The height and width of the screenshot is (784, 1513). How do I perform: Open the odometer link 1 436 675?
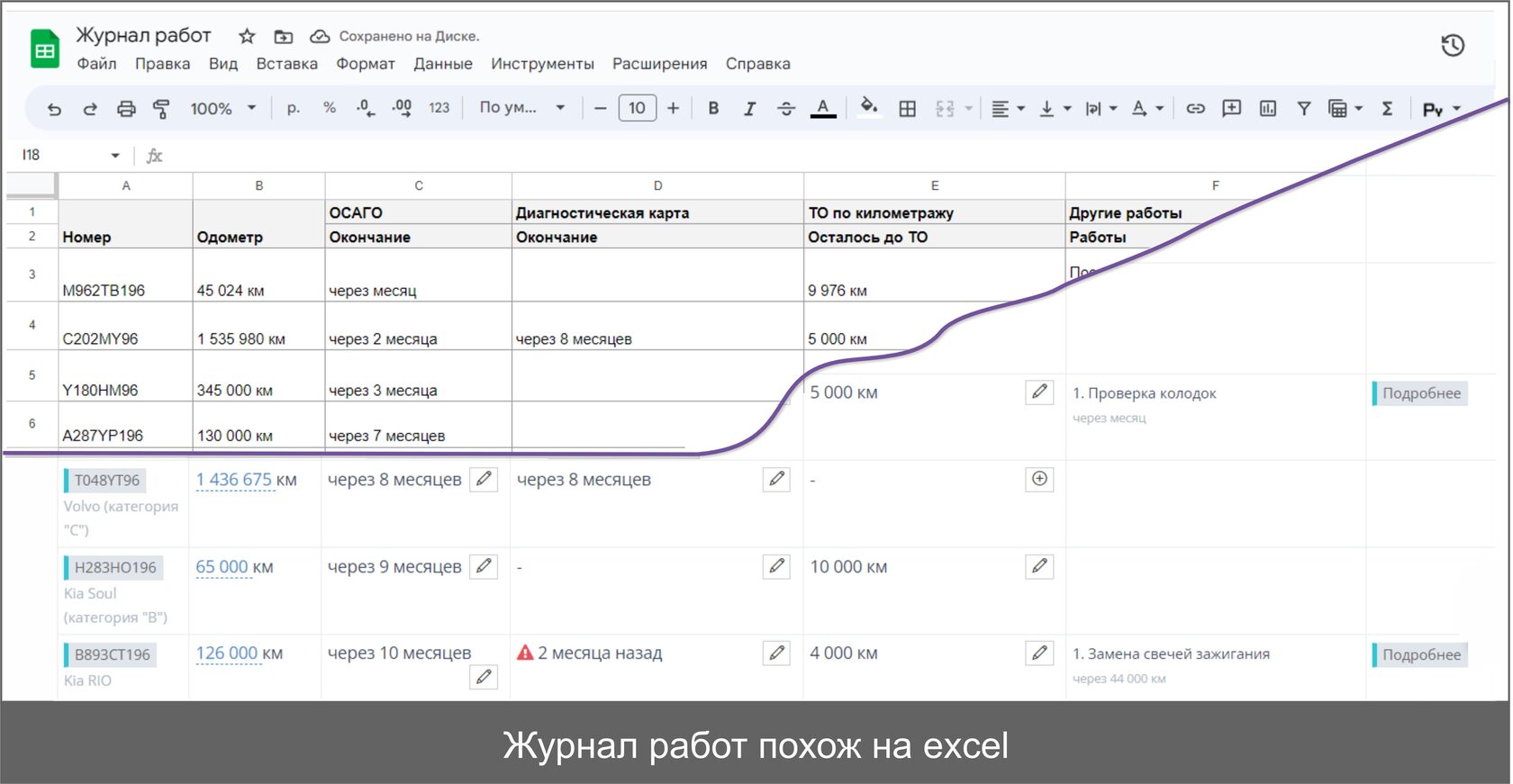(x=233, y=480)
